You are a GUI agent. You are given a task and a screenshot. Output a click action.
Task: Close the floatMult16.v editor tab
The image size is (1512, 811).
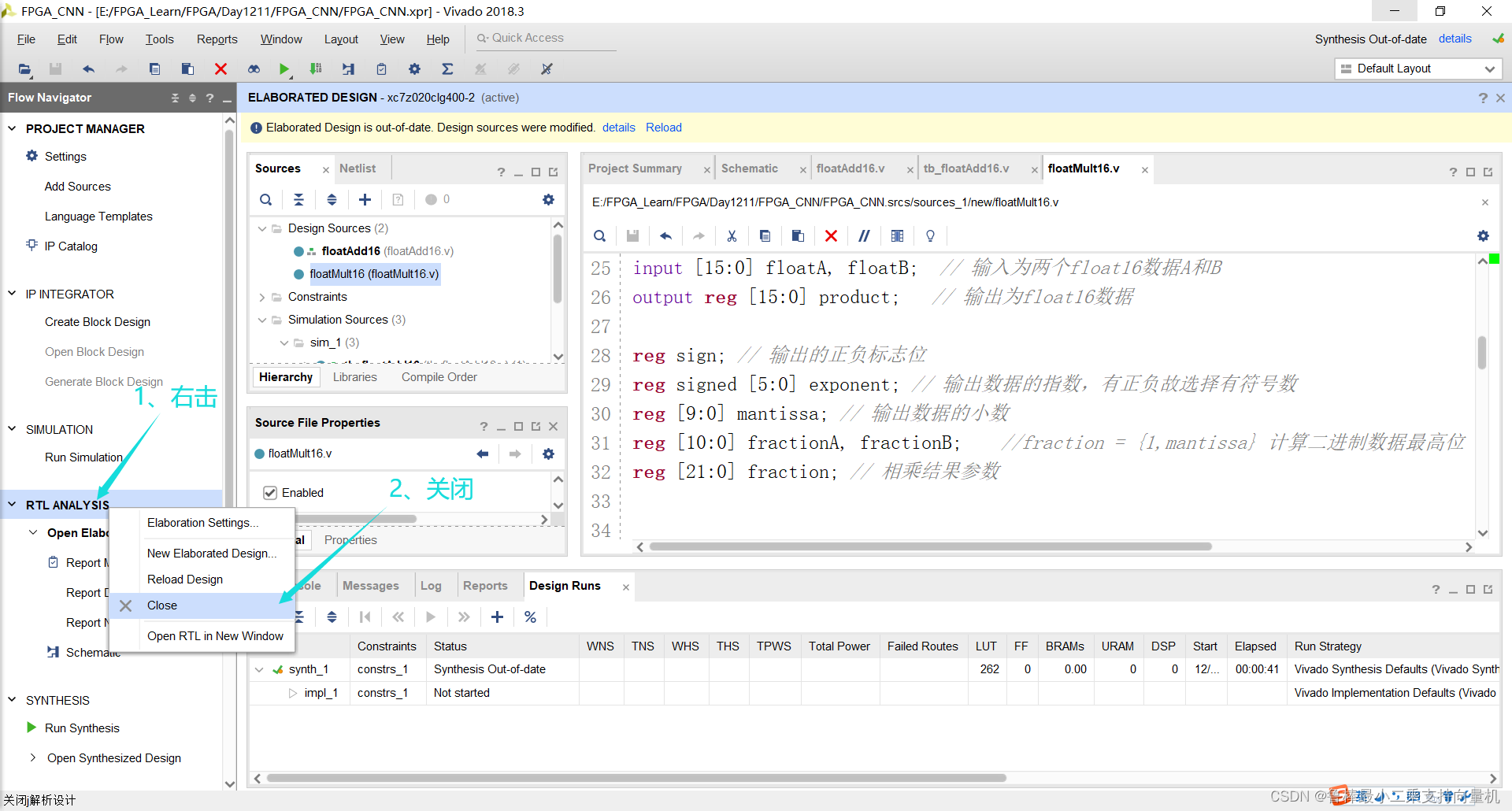pyautogui.click(x=1144, y=169)
